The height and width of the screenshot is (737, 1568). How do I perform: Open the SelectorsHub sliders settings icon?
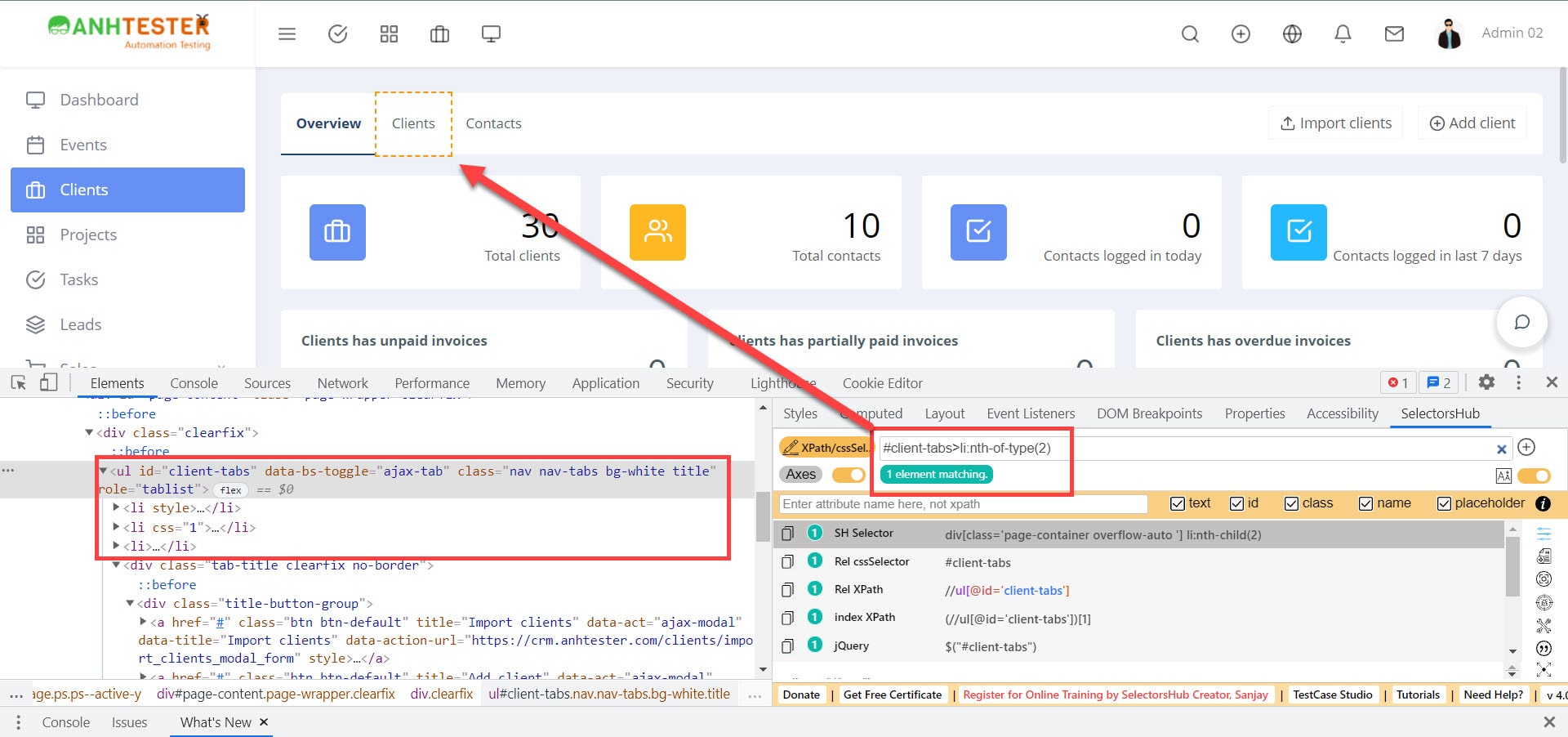click(x=1543, y=534)
